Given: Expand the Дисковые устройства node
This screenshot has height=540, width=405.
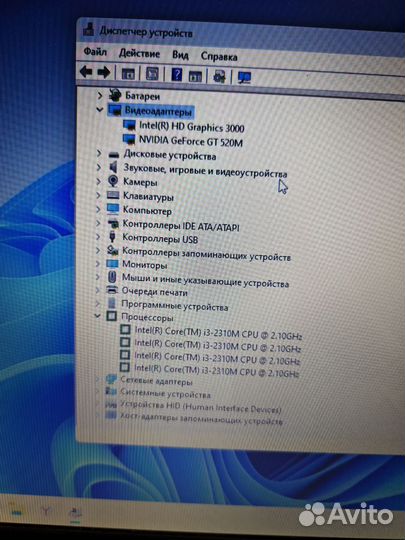Looking at the screenshot, I should click(99, 154).
